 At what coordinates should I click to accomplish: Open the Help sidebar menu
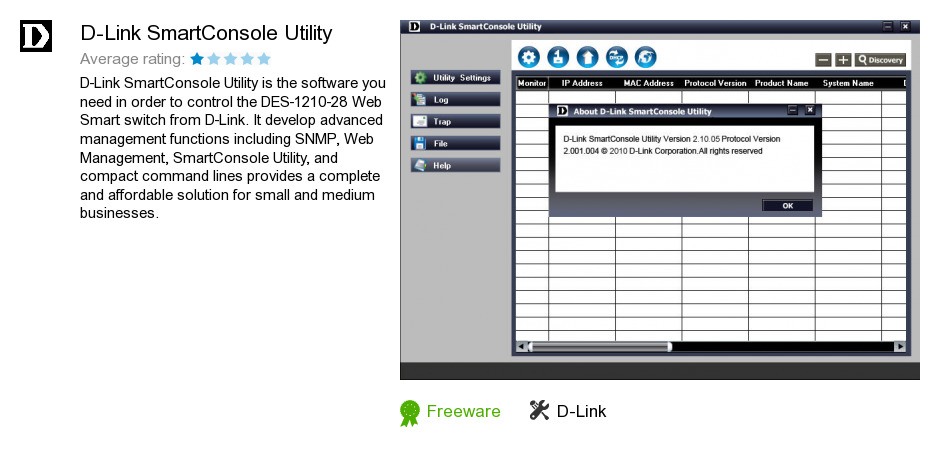coord(456,165)
